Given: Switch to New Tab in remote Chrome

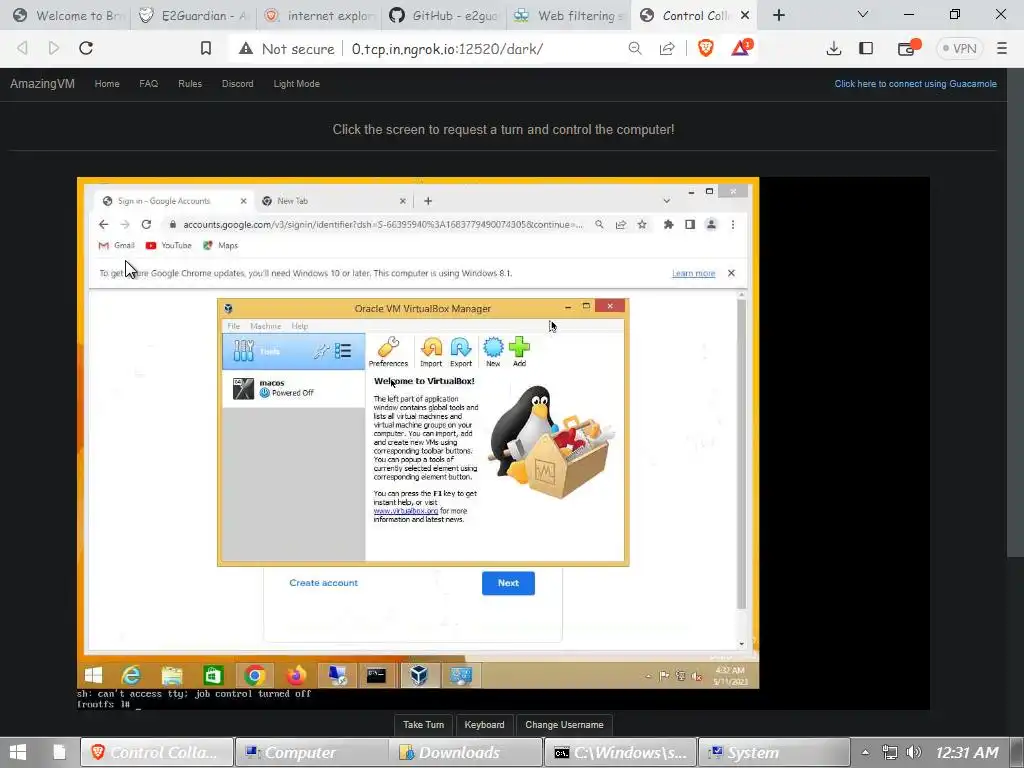Looking at the screenshot, I should [x=333, y=201].
